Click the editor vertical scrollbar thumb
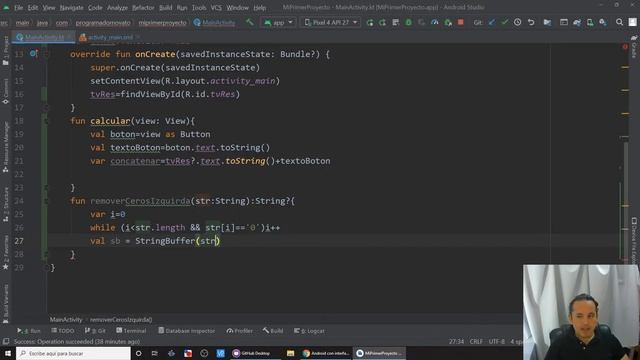 coord(625,200)
